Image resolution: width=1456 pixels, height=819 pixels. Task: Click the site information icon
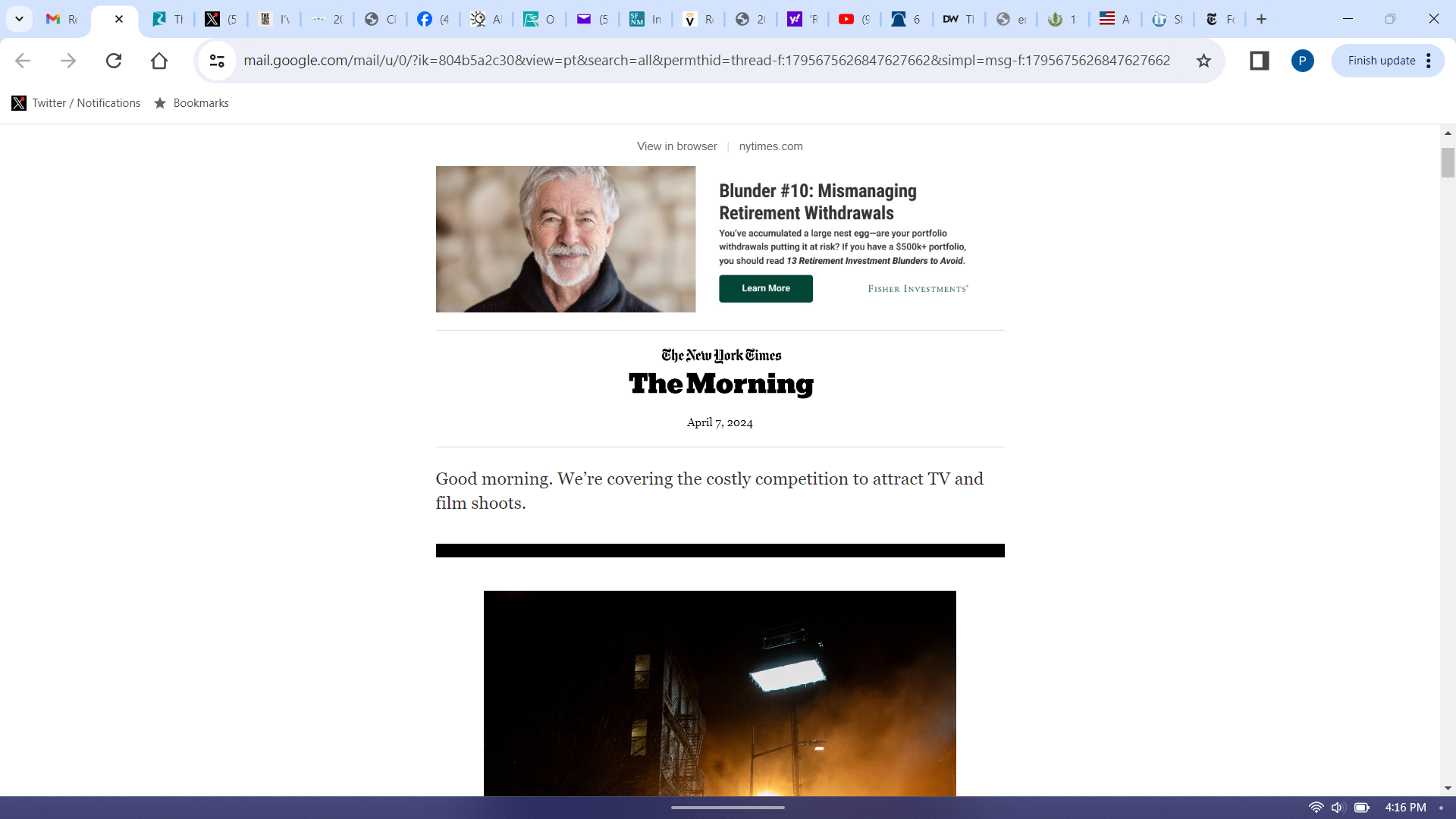point(217,61)
